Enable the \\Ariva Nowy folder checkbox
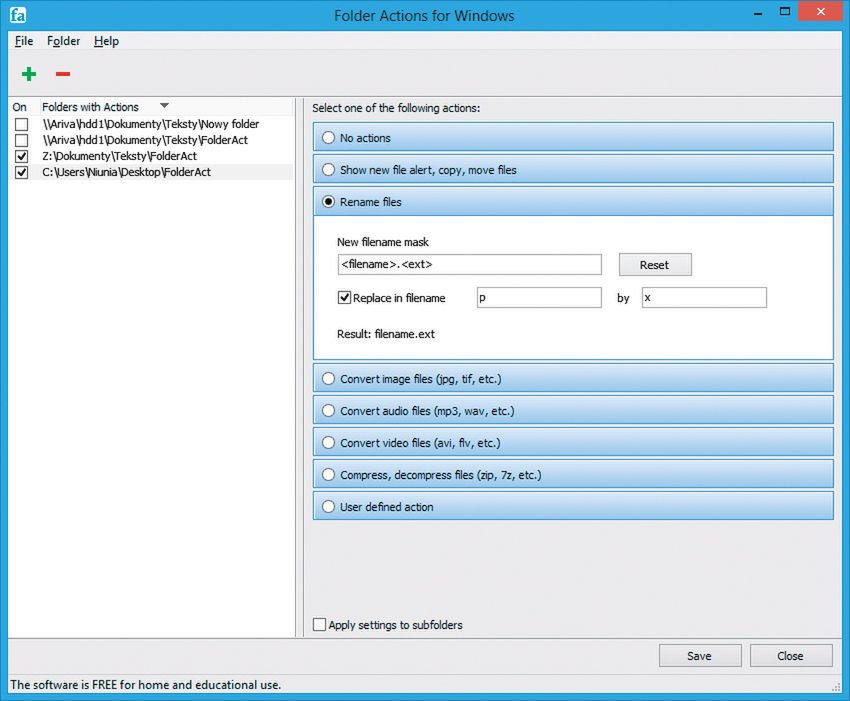The height and width of the screenshot is (701, 850). click(x=21, y=125)
